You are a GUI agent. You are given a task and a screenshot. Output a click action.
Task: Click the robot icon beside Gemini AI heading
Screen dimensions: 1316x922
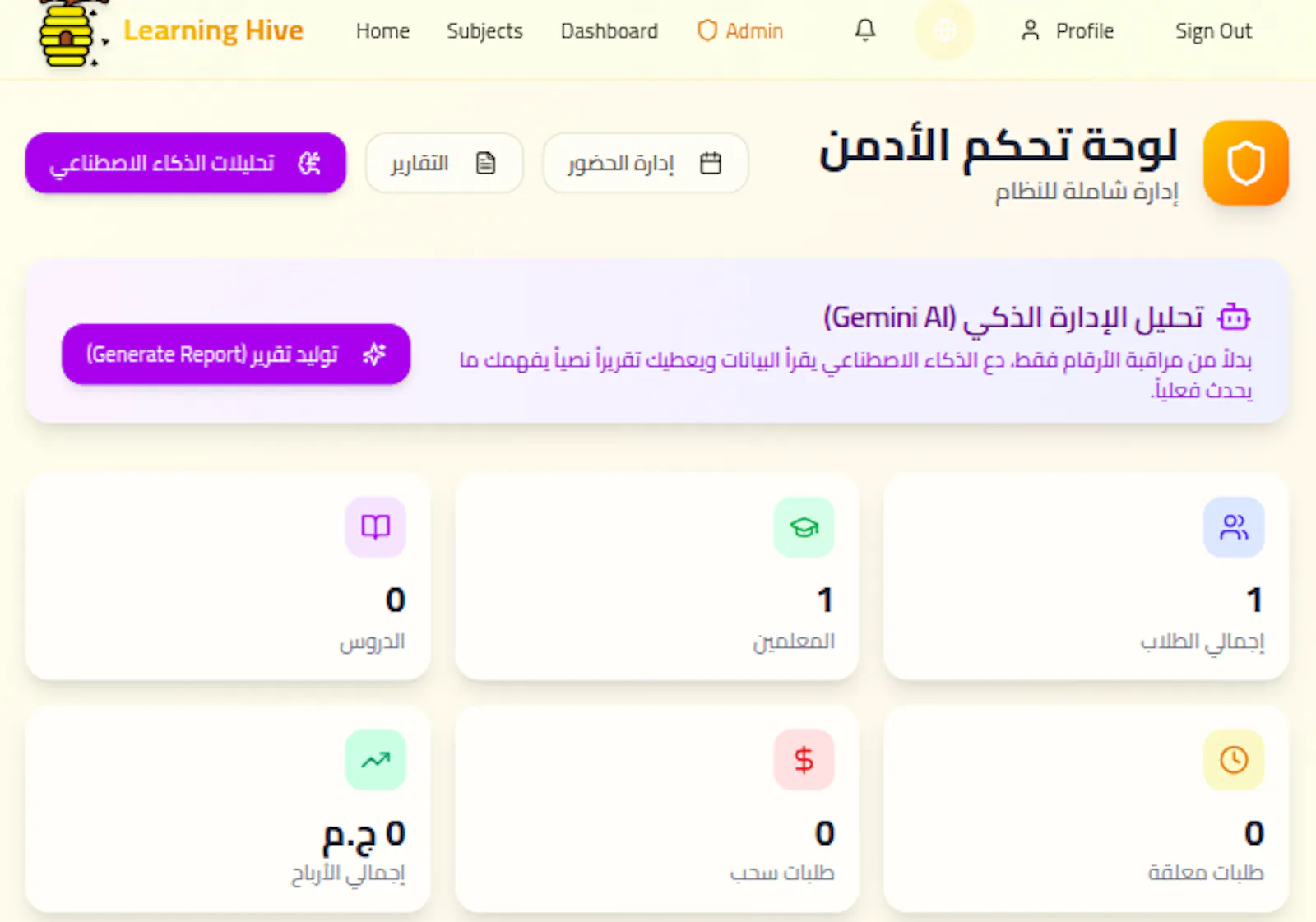[1234, 317]
